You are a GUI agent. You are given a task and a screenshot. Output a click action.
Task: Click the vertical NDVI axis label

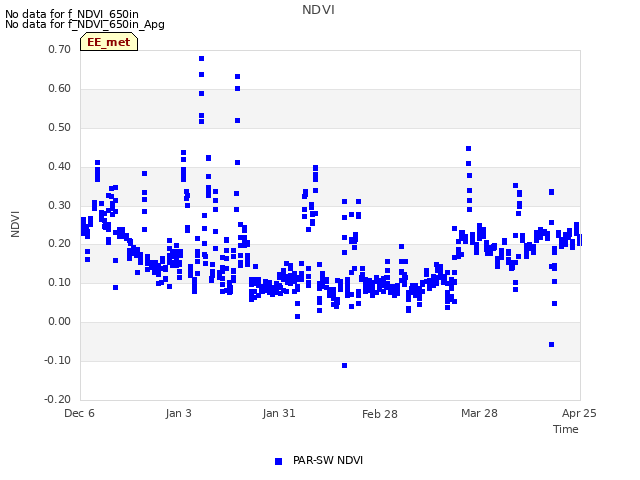15,224
